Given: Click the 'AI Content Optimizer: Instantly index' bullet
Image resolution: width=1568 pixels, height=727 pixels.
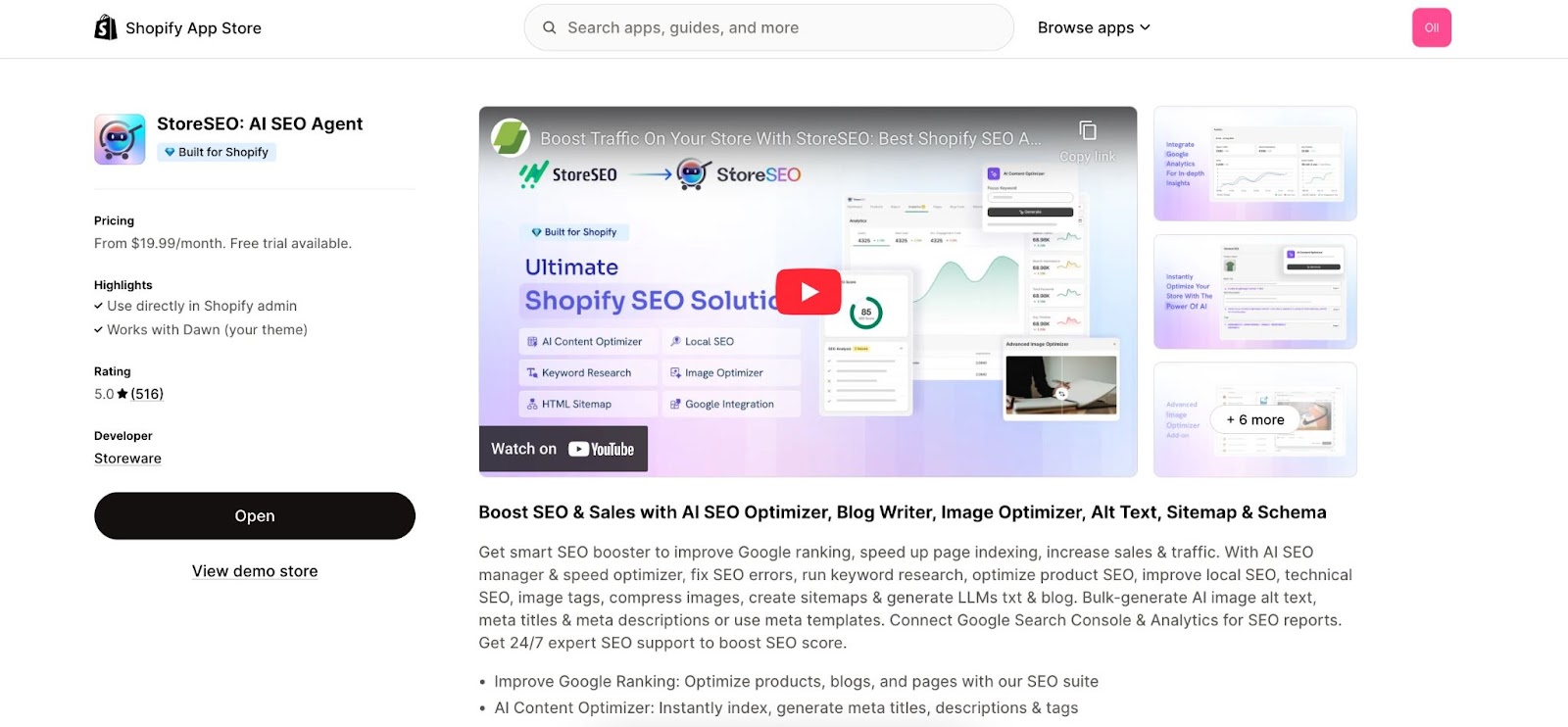Looking at the screenshot, I should click(786, 708).
